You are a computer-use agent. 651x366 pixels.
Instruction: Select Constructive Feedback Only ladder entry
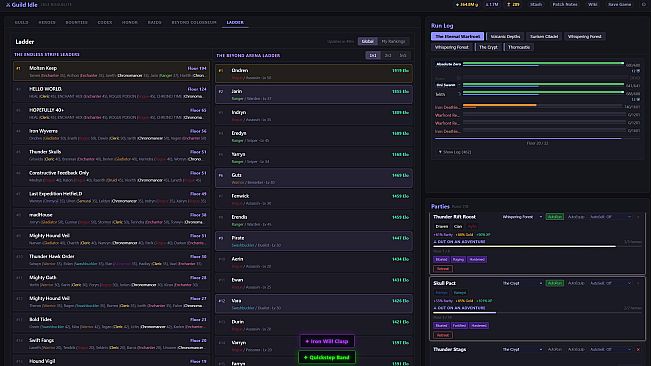(x=111, y=176)
